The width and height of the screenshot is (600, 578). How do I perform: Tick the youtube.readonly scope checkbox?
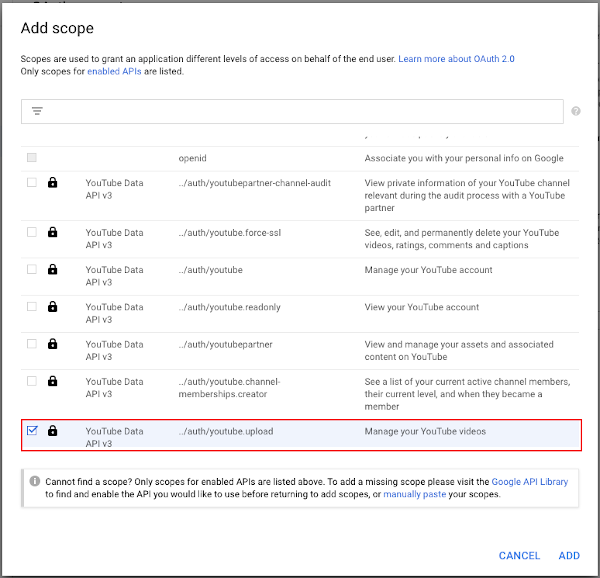click(32, 306)
